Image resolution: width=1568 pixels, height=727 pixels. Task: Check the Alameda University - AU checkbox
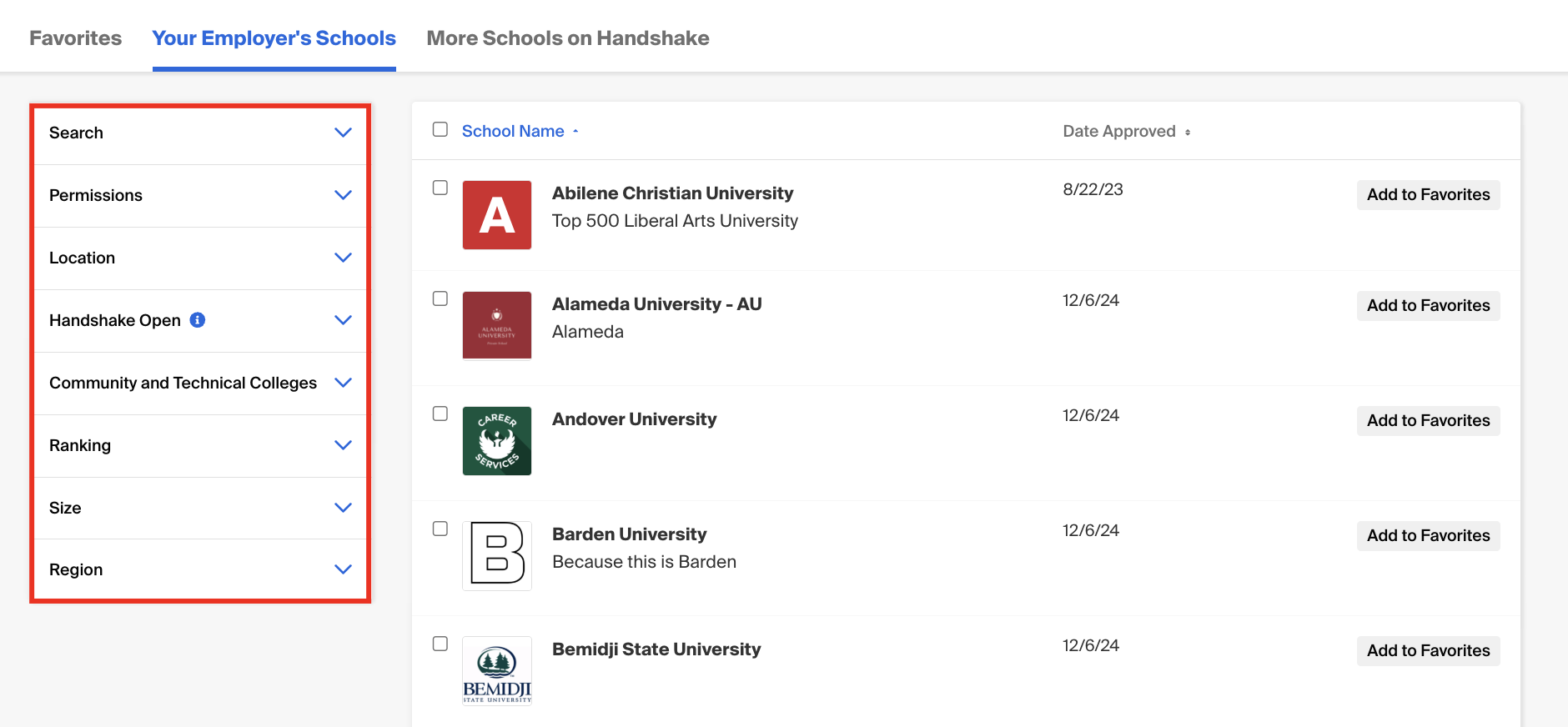(x=440, y=298)
